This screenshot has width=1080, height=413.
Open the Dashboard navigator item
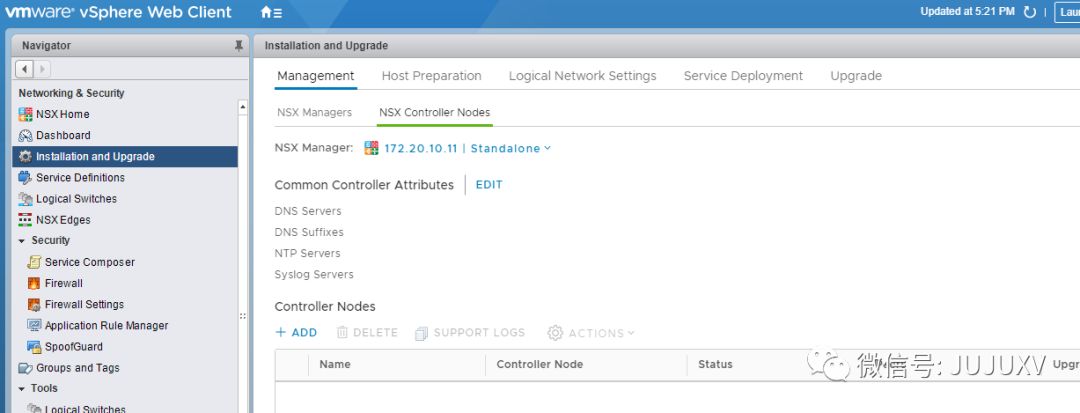click(x=63, y=135)
